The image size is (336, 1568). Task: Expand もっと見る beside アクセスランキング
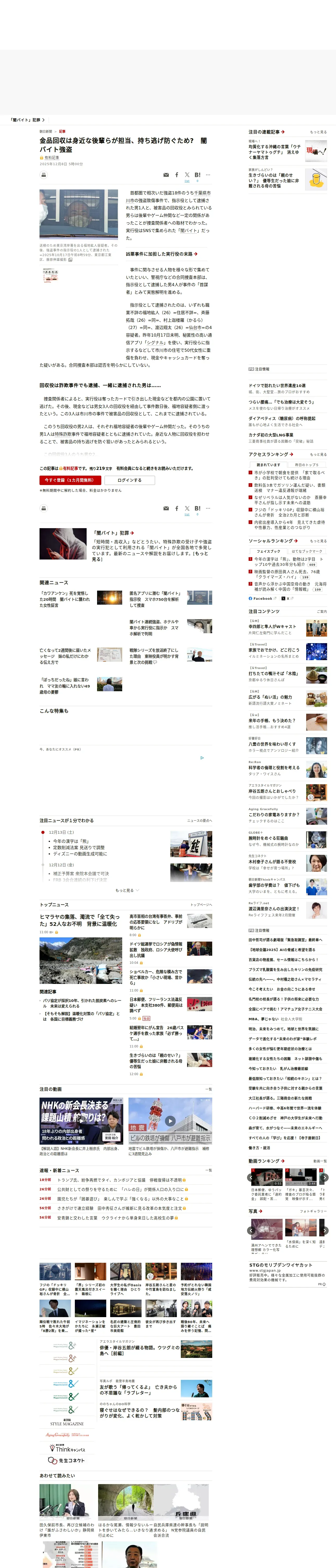click(x=318, y=455)
